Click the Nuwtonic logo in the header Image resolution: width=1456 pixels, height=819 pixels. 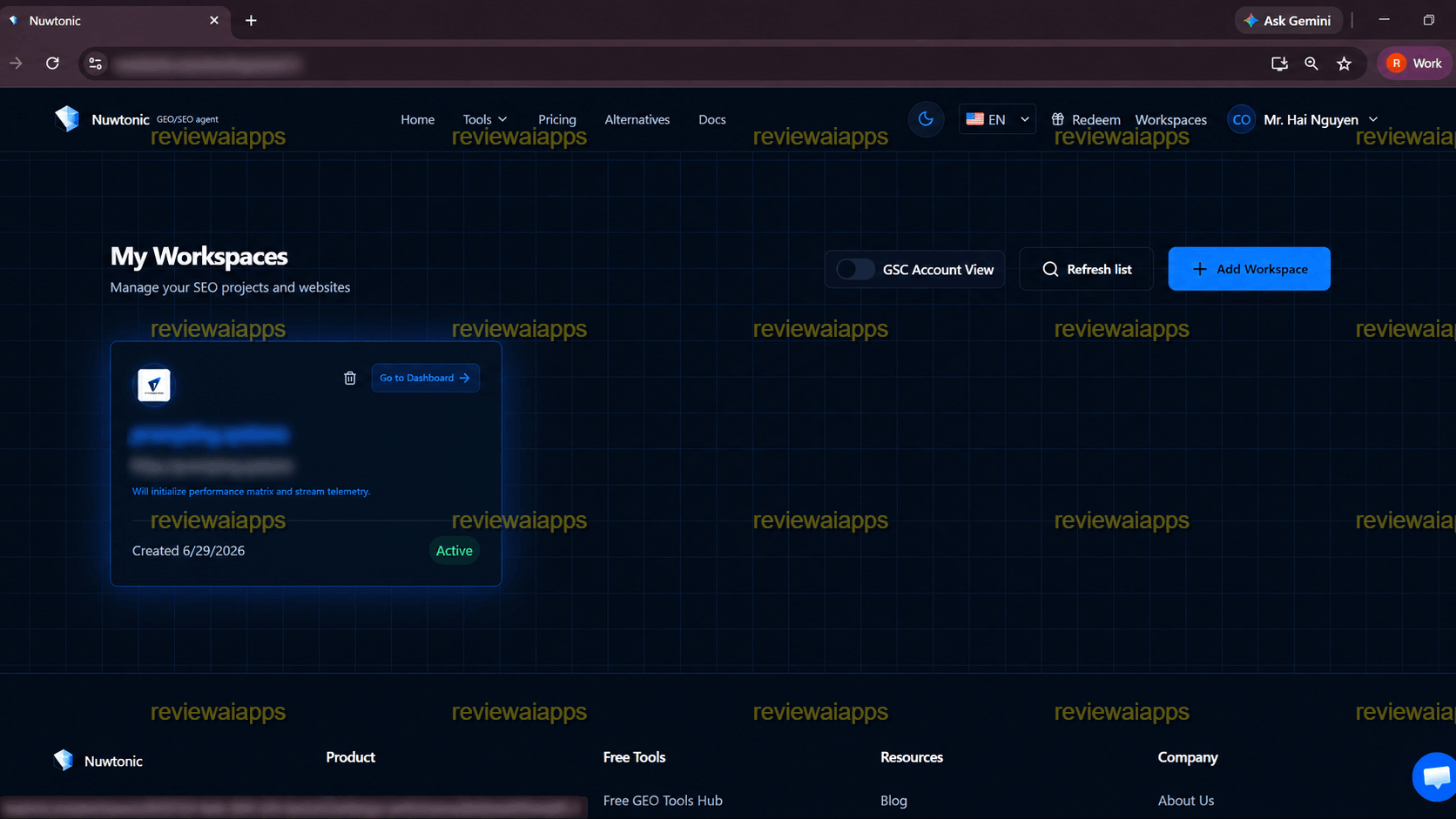coord(67,118)
